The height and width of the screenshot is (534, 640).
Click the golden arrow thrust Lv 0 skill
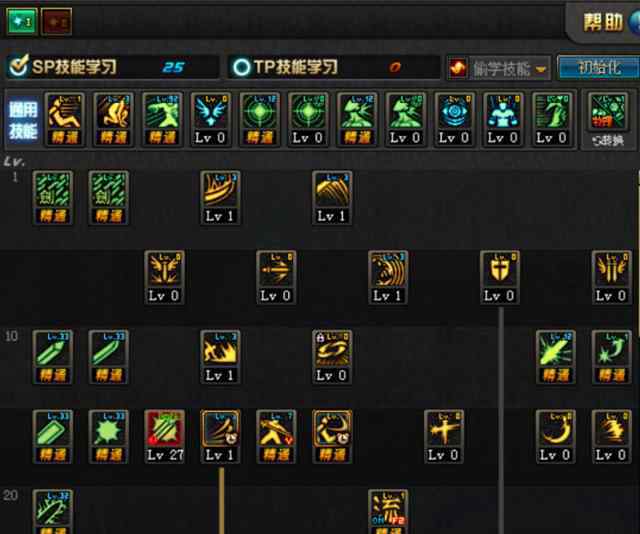(276, 277)
